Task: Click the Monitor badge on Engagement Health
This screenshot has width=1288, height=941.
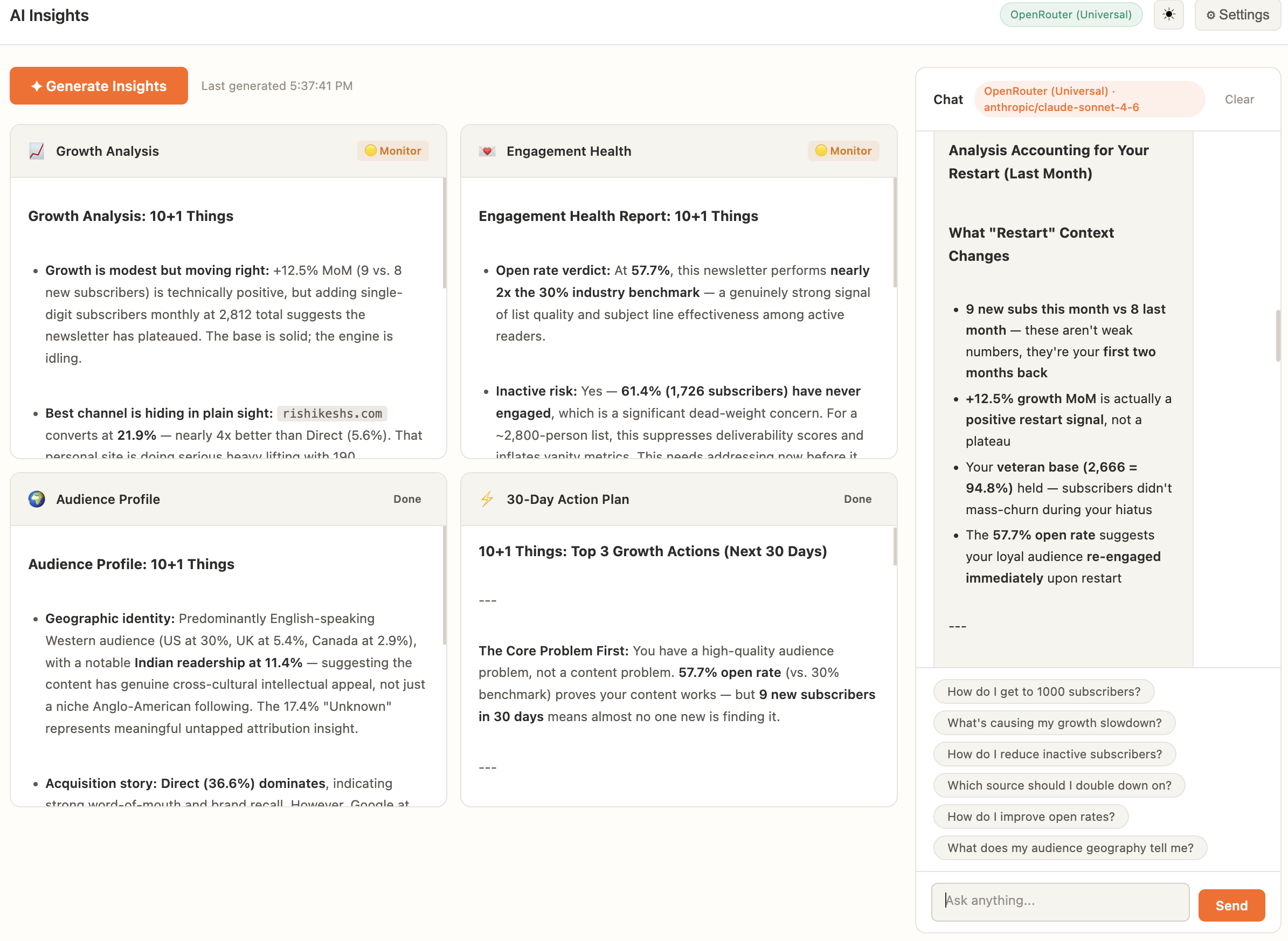Action: coord(843,151)
